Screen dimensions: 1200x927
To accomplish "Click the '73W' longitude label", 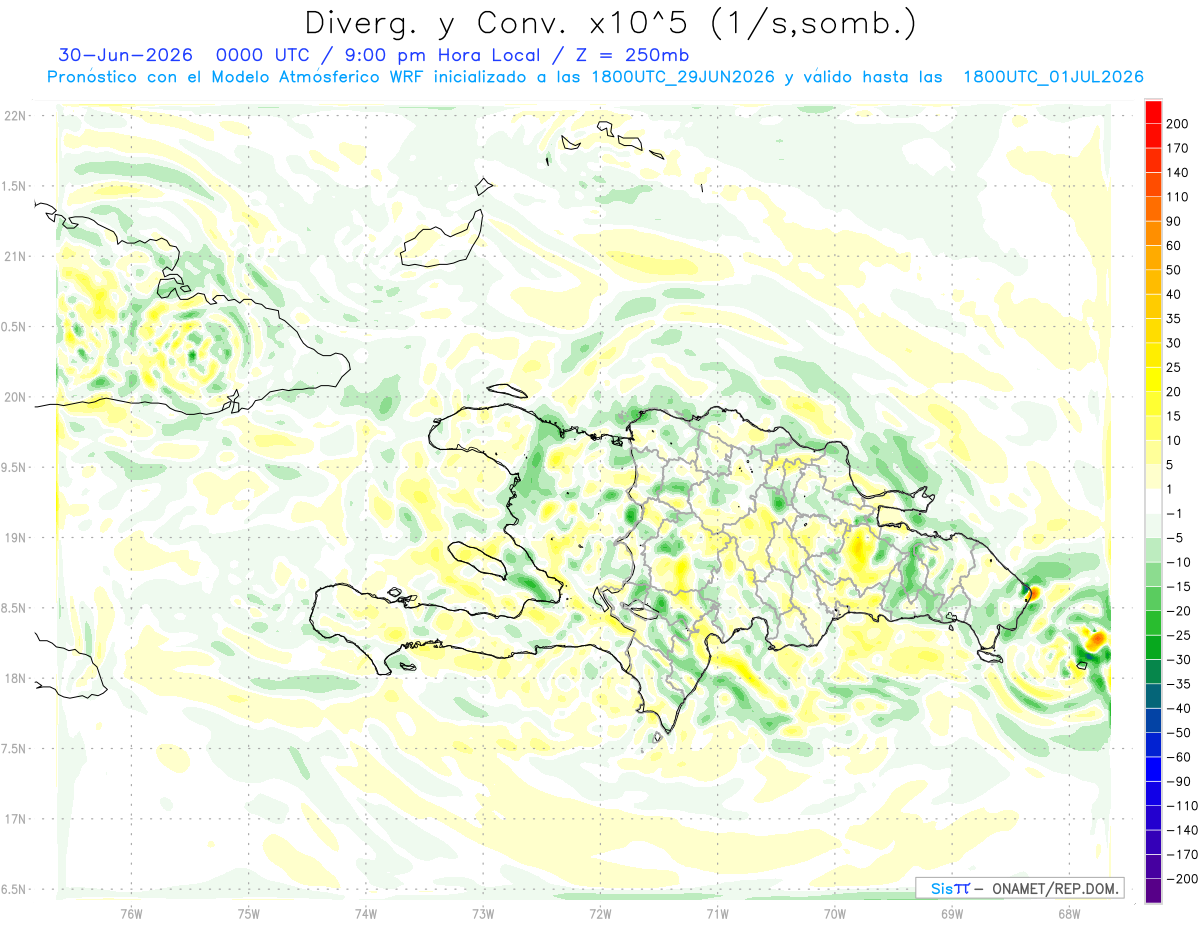I will click(x=483, y=913).
